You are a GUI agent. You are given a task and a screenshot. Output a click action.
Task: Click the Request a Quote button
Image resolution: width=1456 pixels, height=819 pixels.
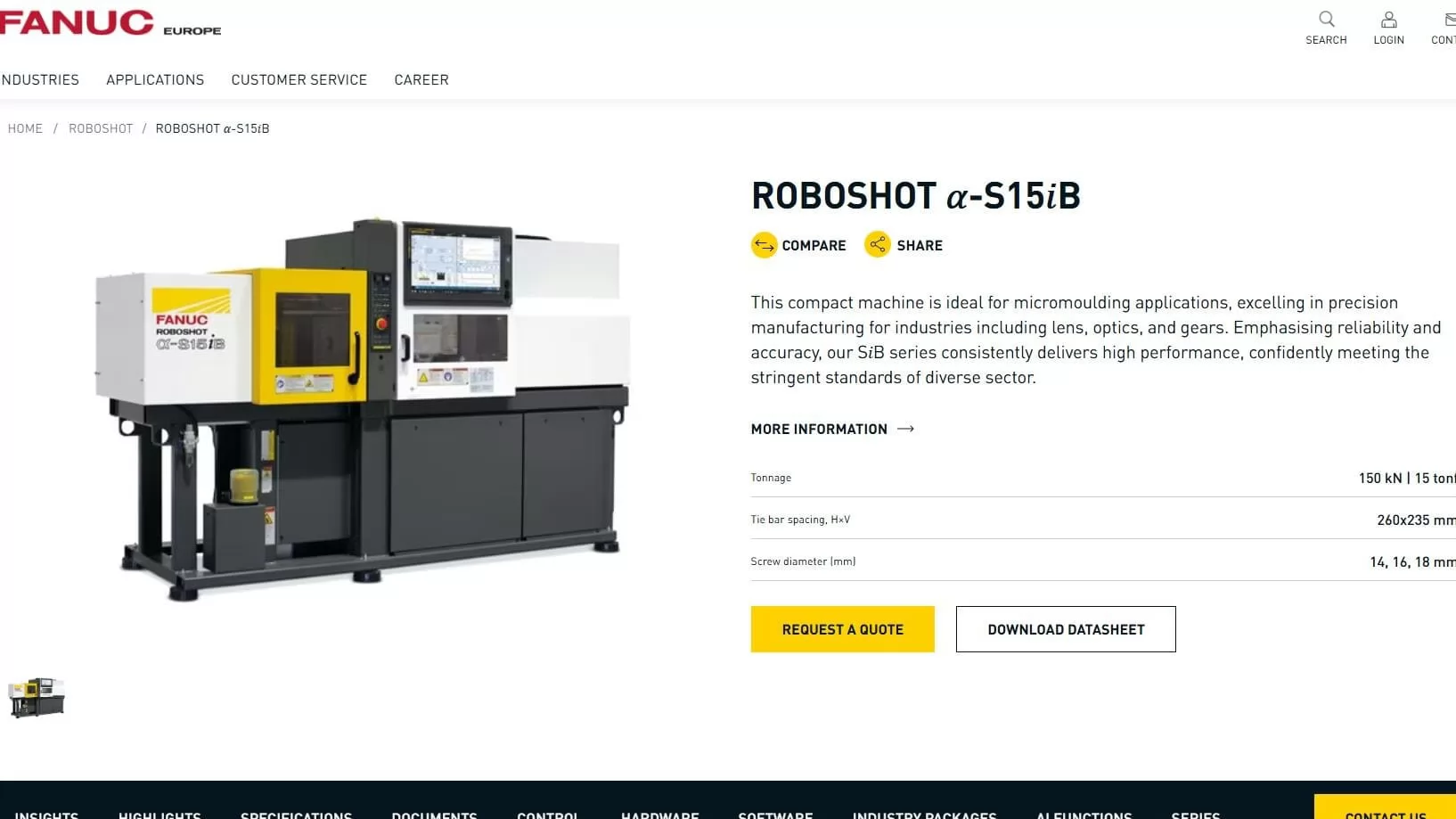point(842,629)
